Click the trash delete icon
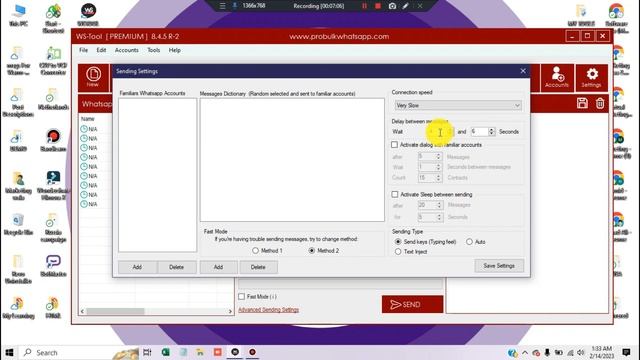The image size is (640, 360). coord(600,103)
